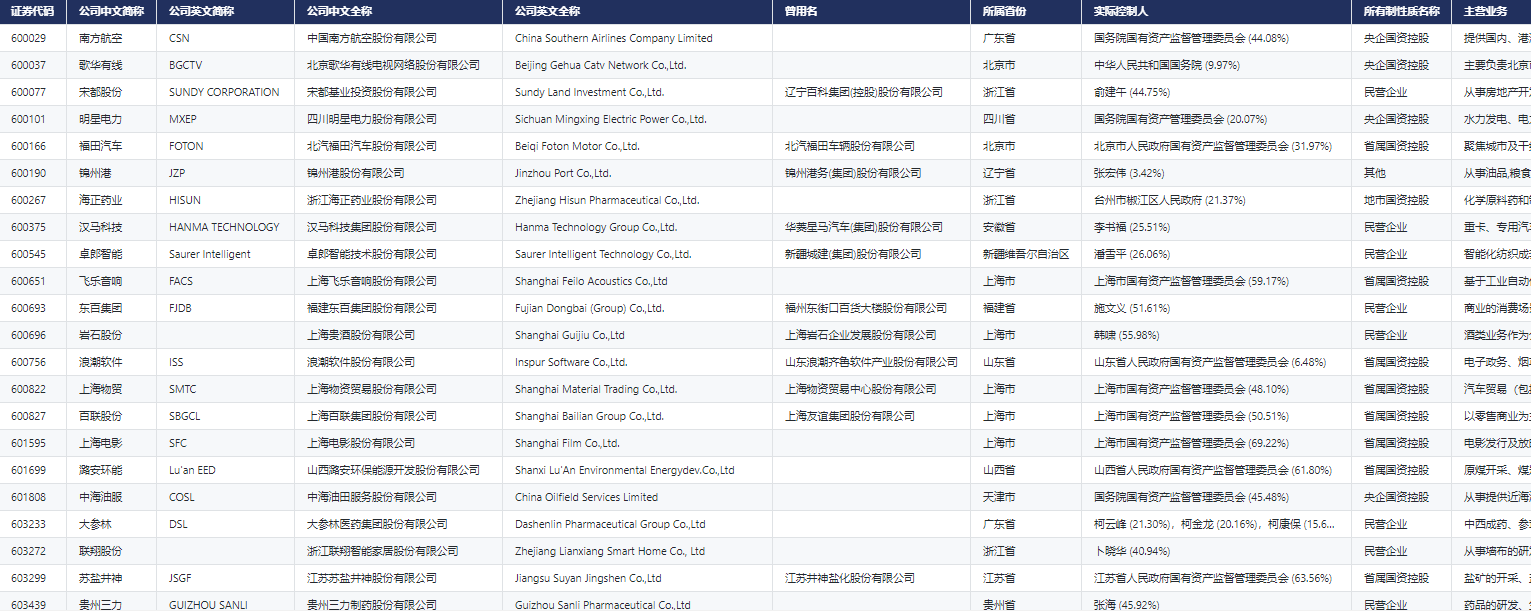
Task: Select the cell with code 600696
Action: tap(33, 335)
